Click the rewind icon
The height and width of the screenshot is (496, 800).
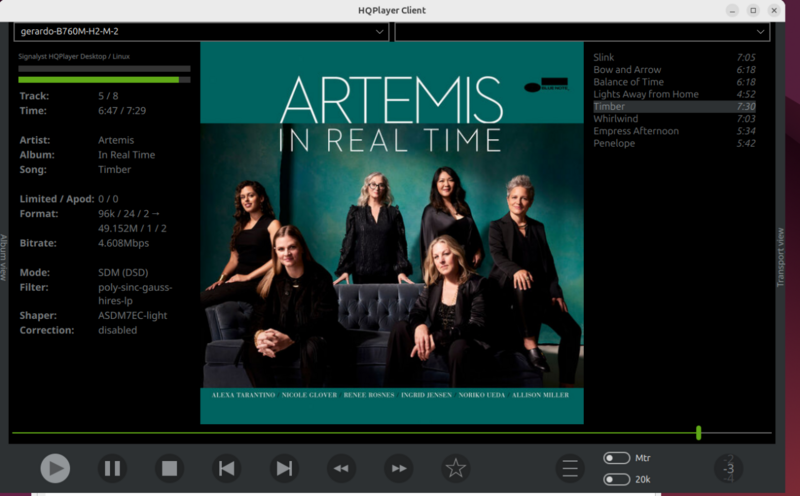coord(342,467)
